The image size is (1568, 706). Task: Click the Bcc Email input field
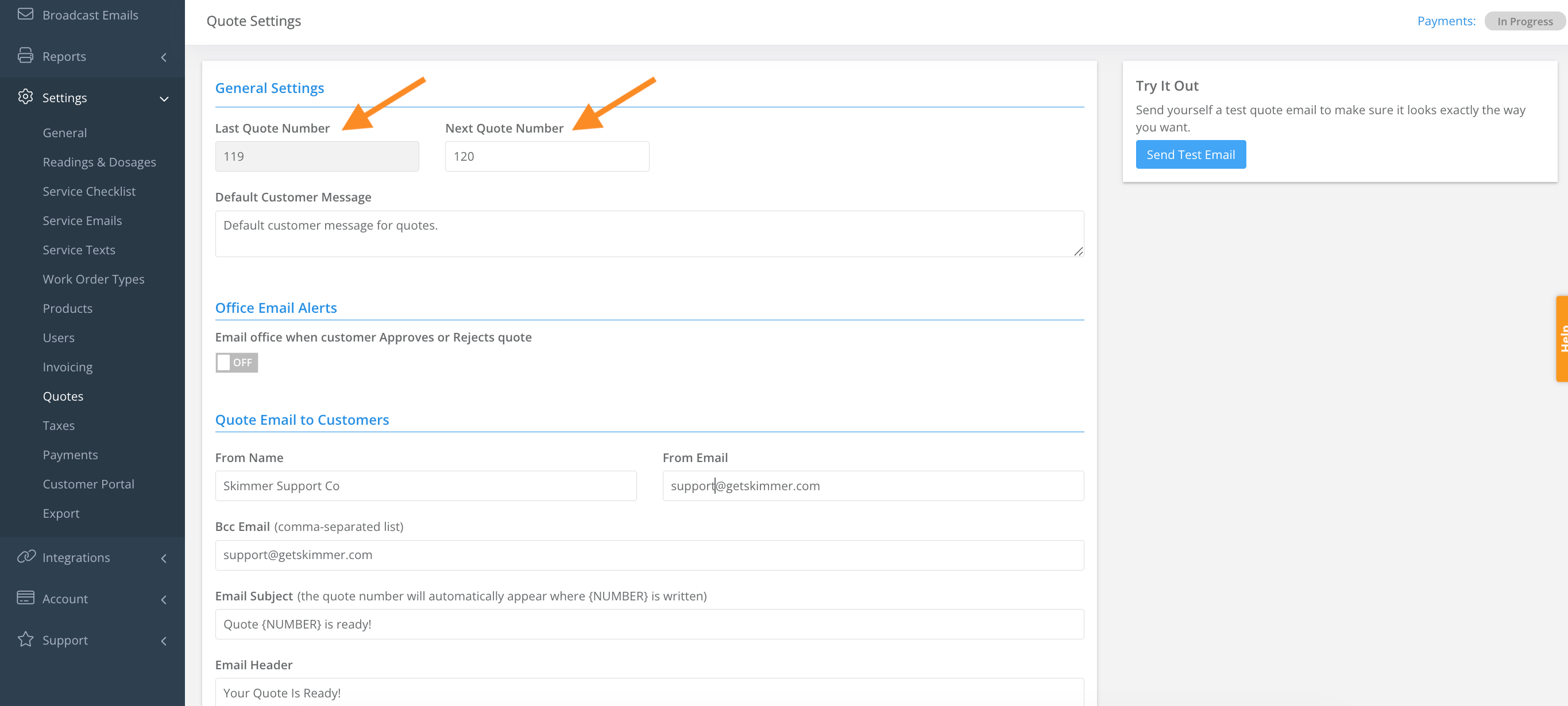pos(650,554)
